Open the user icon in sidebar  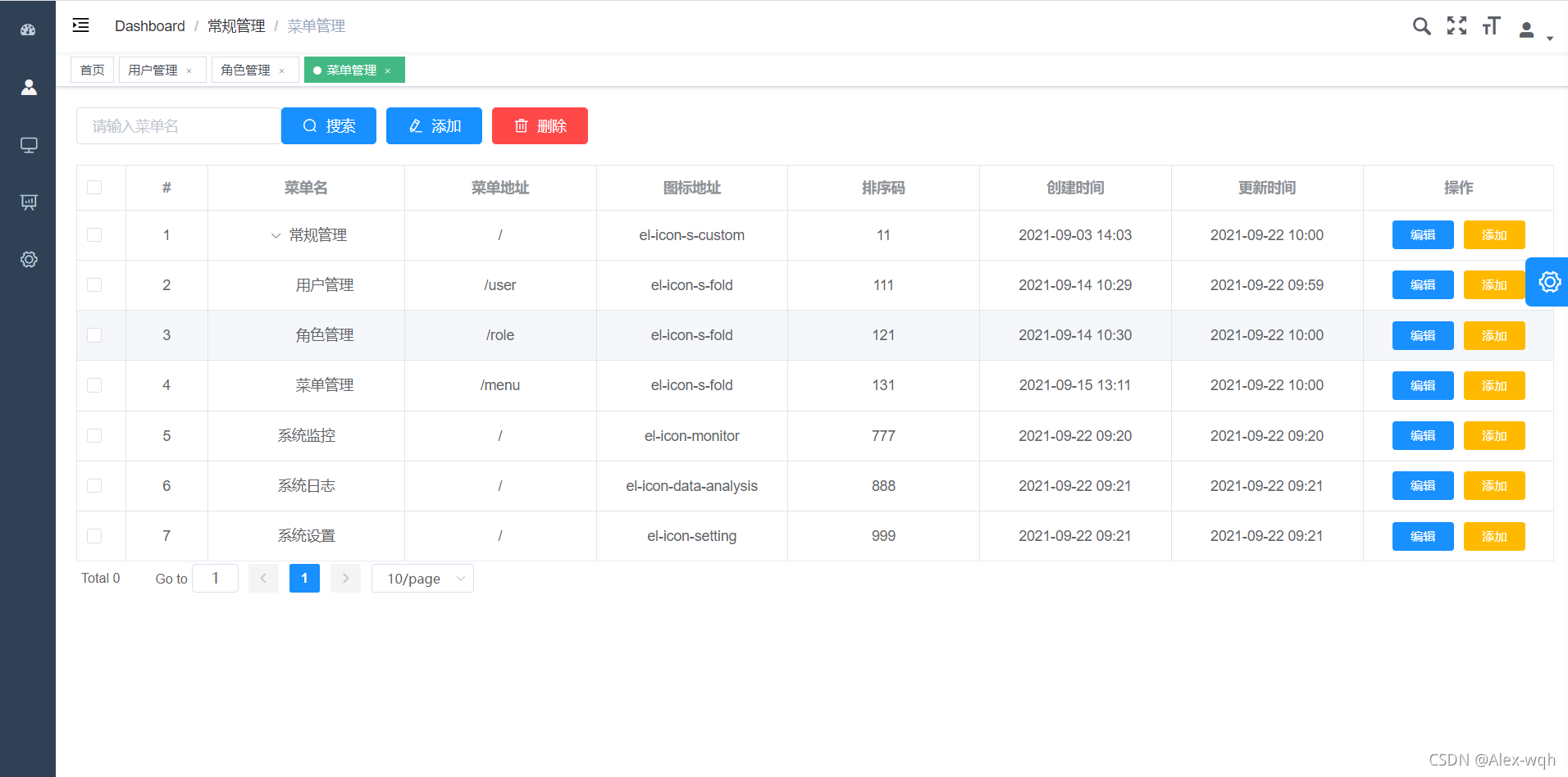tap(29, 87)
